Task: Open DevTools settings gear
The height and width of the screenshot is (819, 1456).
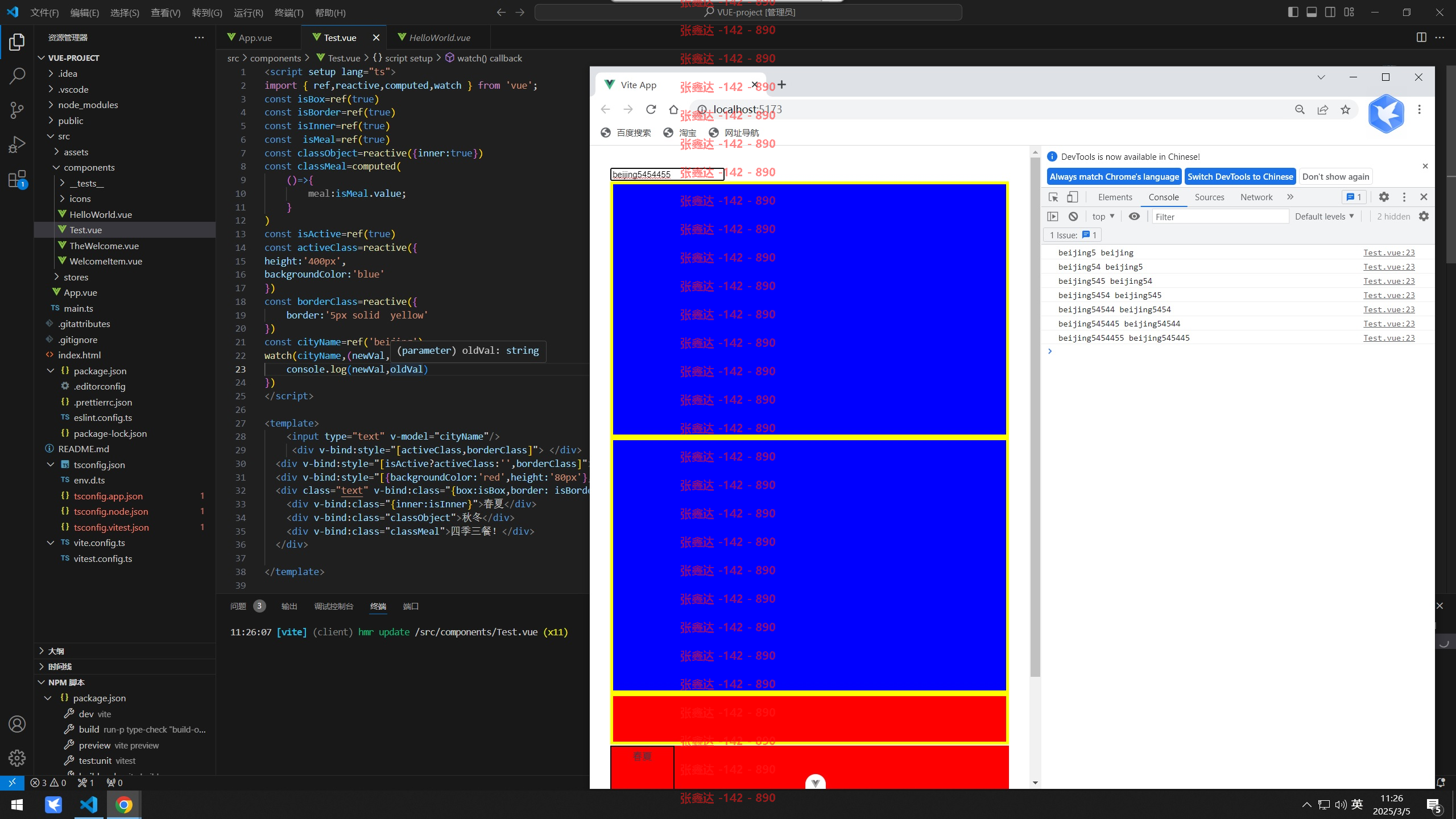Action: tap(1384, 197)
